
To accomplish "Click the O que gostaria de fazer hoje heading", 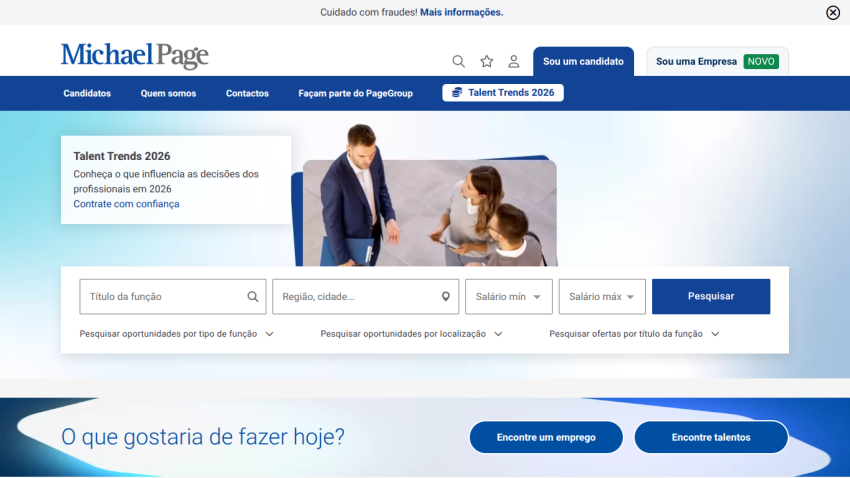I will [x=203, y=437].
